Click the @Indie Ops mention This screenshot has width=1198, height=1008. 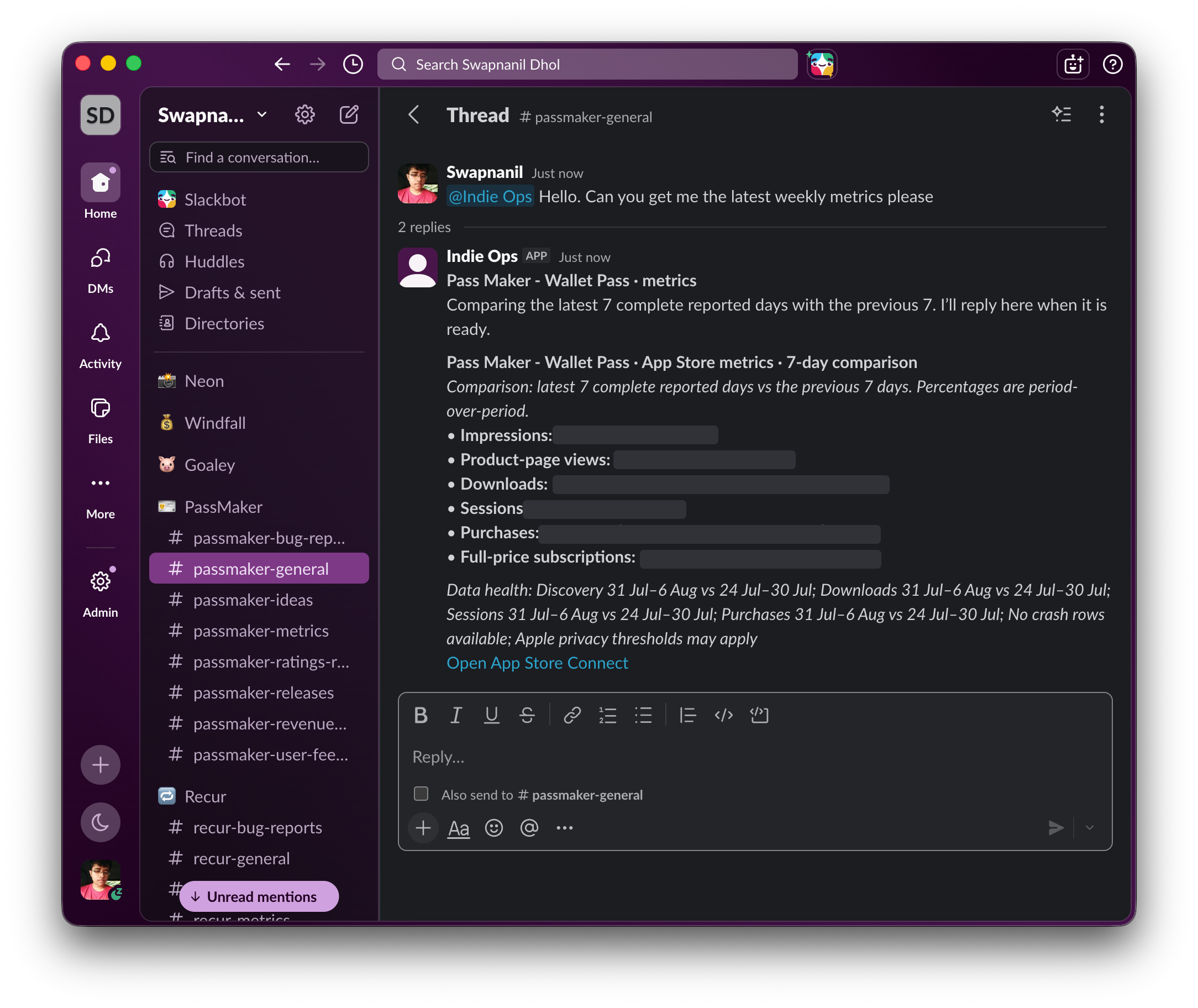pyautogui.click(x=490, y=196)
